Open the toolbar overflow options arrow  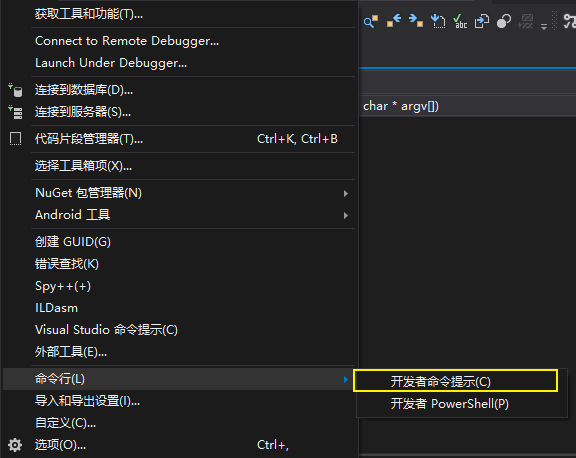tap(544, 26)
